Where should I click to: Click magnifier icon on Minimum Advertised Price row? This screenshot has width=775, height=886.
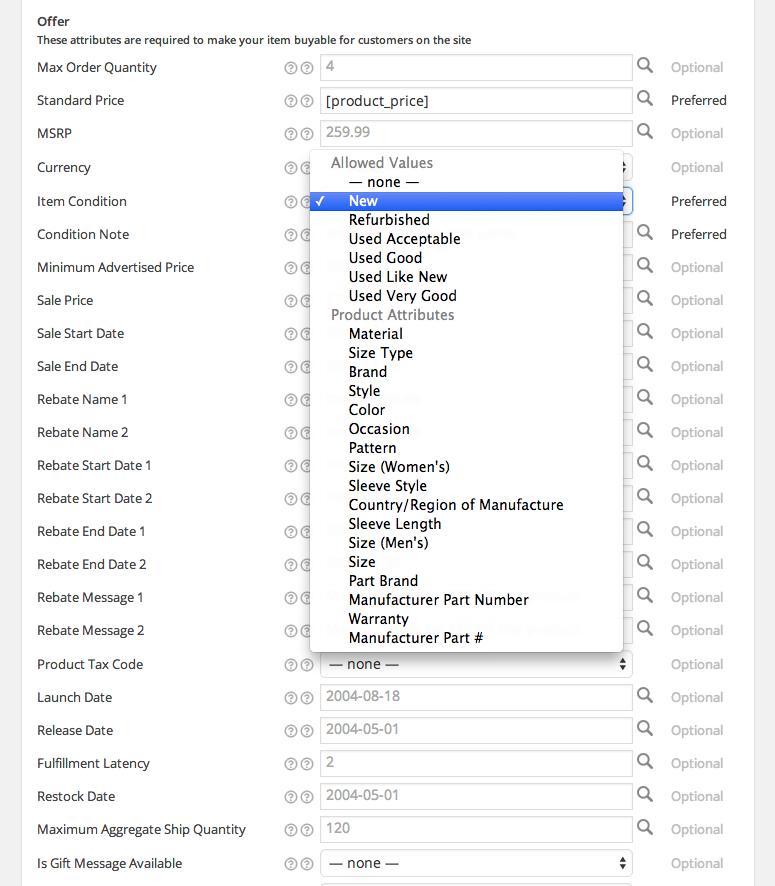click(x=645, y=266)
